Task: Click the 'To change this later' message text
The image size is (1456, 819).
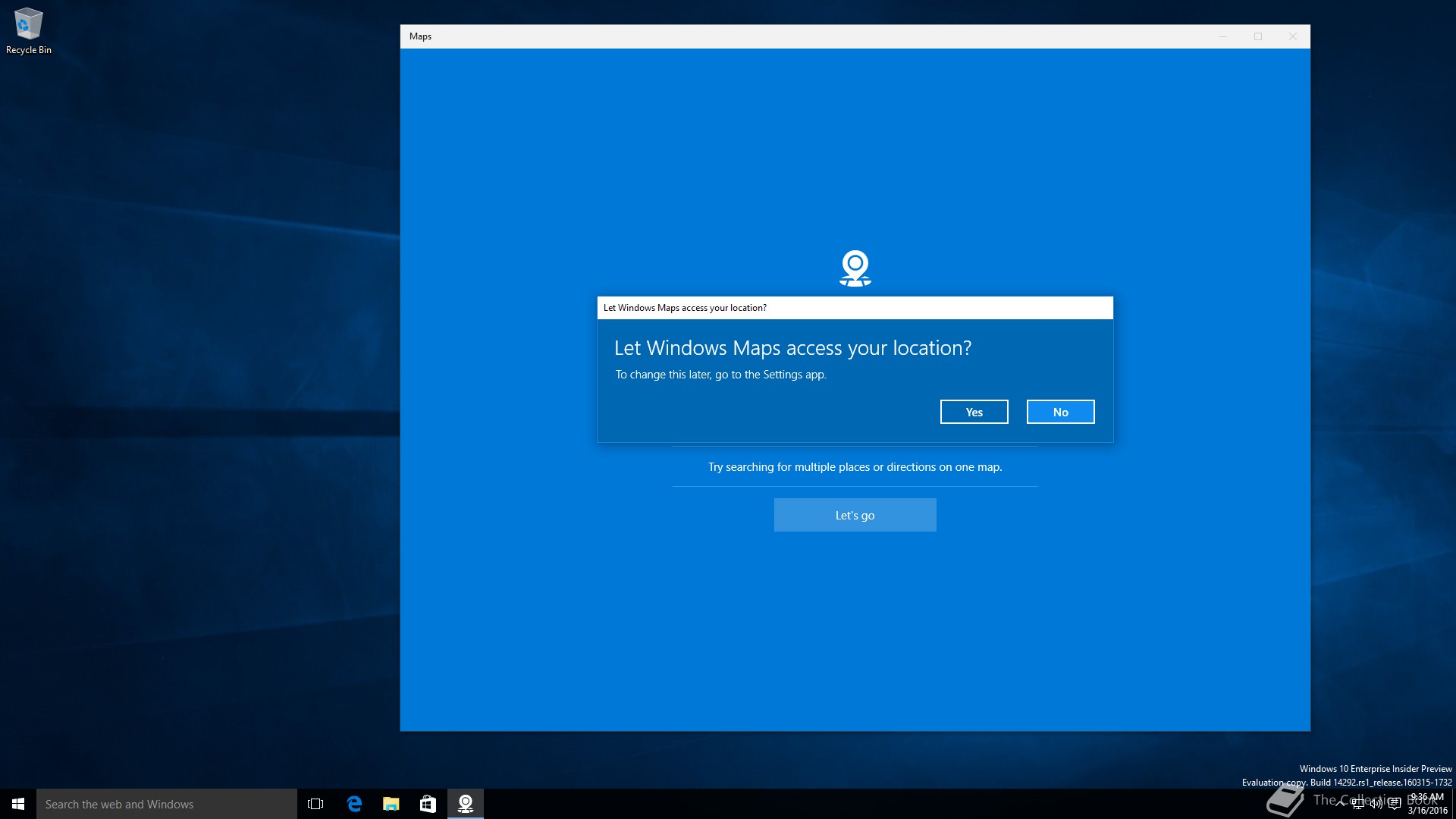Action: tap(720, 375)
